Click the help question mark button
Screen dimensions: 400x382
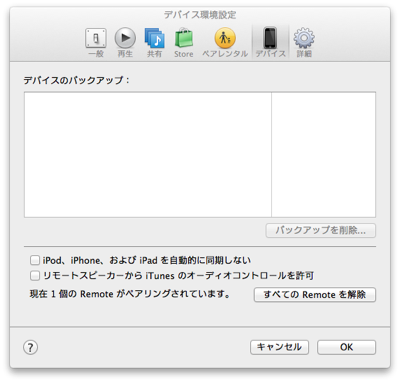30,347
